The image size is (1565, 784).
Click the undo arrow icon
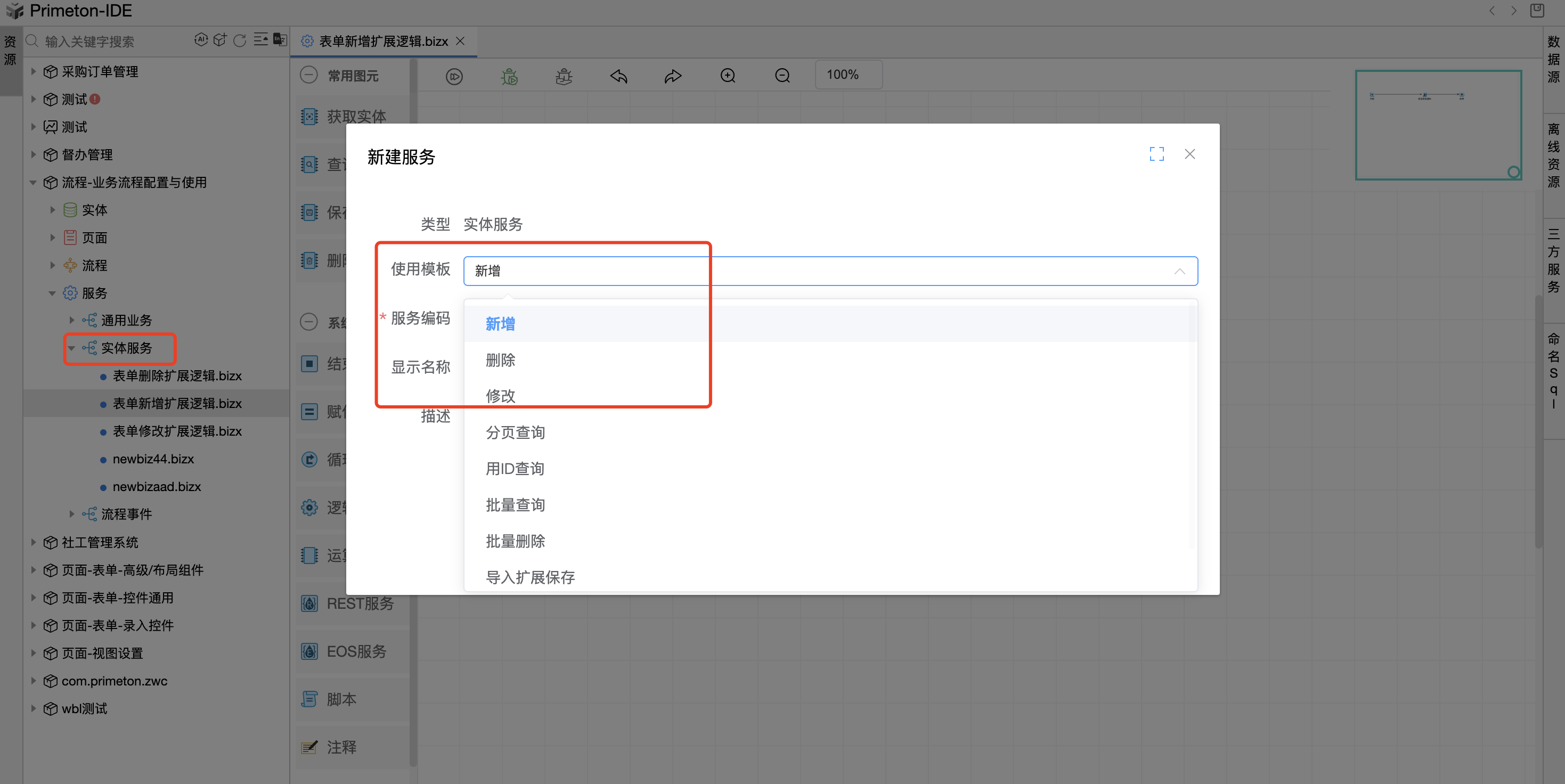point(618,77)
